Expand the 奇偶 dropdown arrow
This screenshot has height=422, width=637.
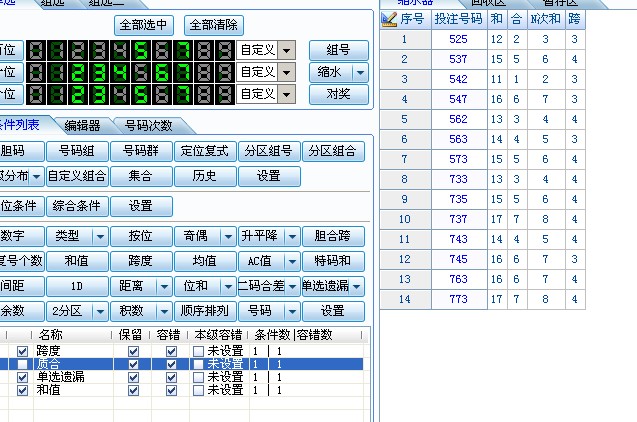coord(228,236)
